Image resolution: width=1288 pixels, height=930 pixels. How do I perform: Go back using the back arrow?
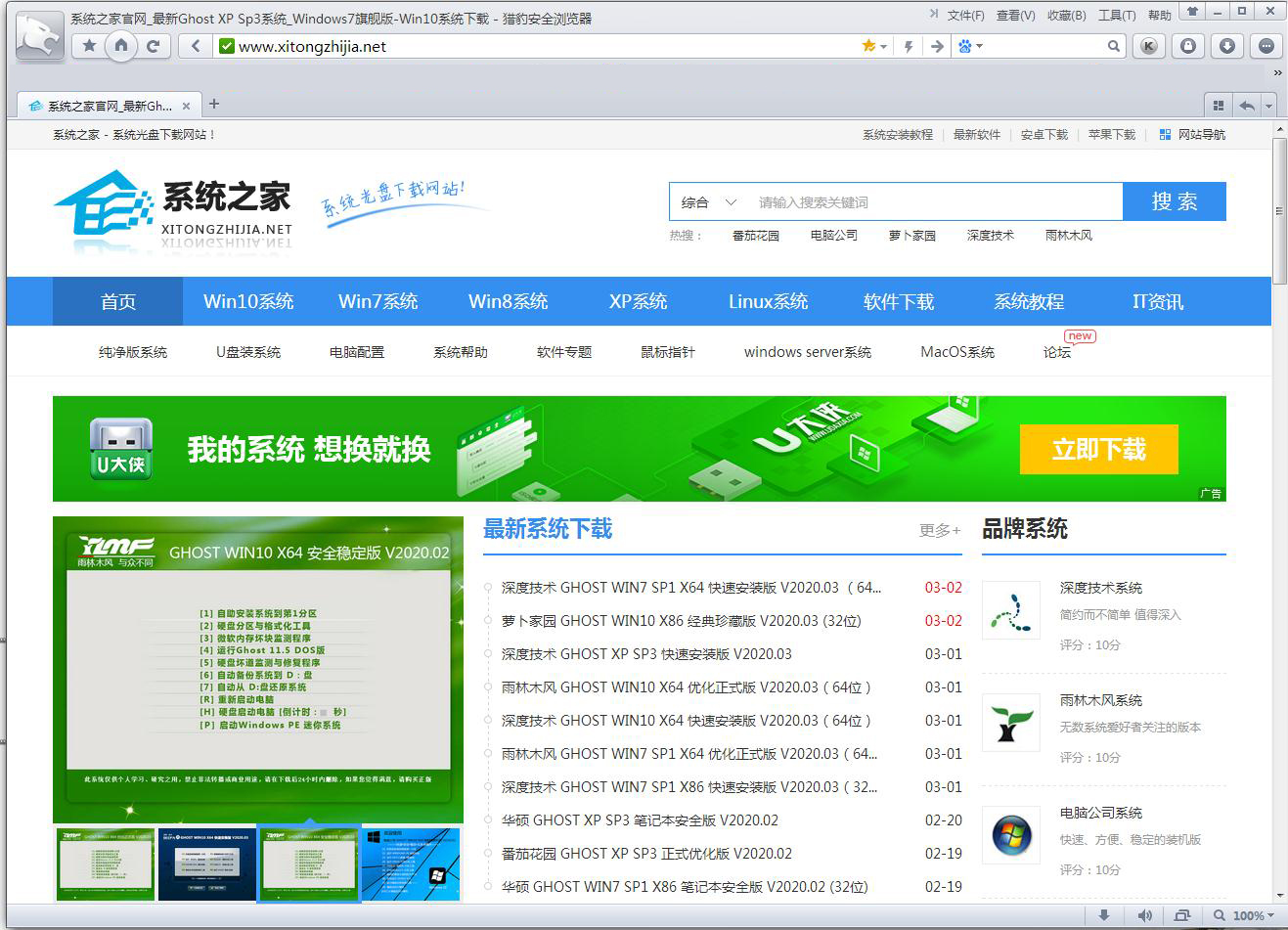point(196,46)
